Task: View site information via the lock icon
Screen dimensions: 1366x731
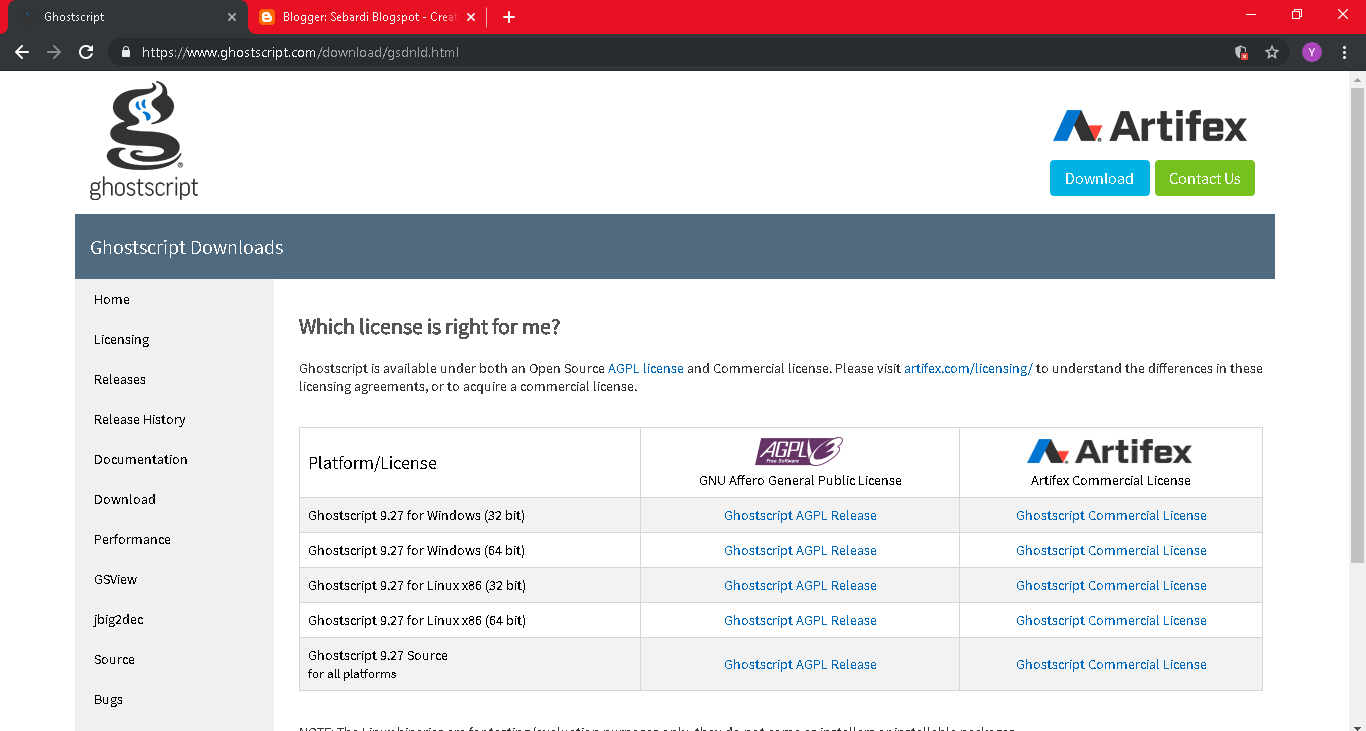Action: [126, 52]
